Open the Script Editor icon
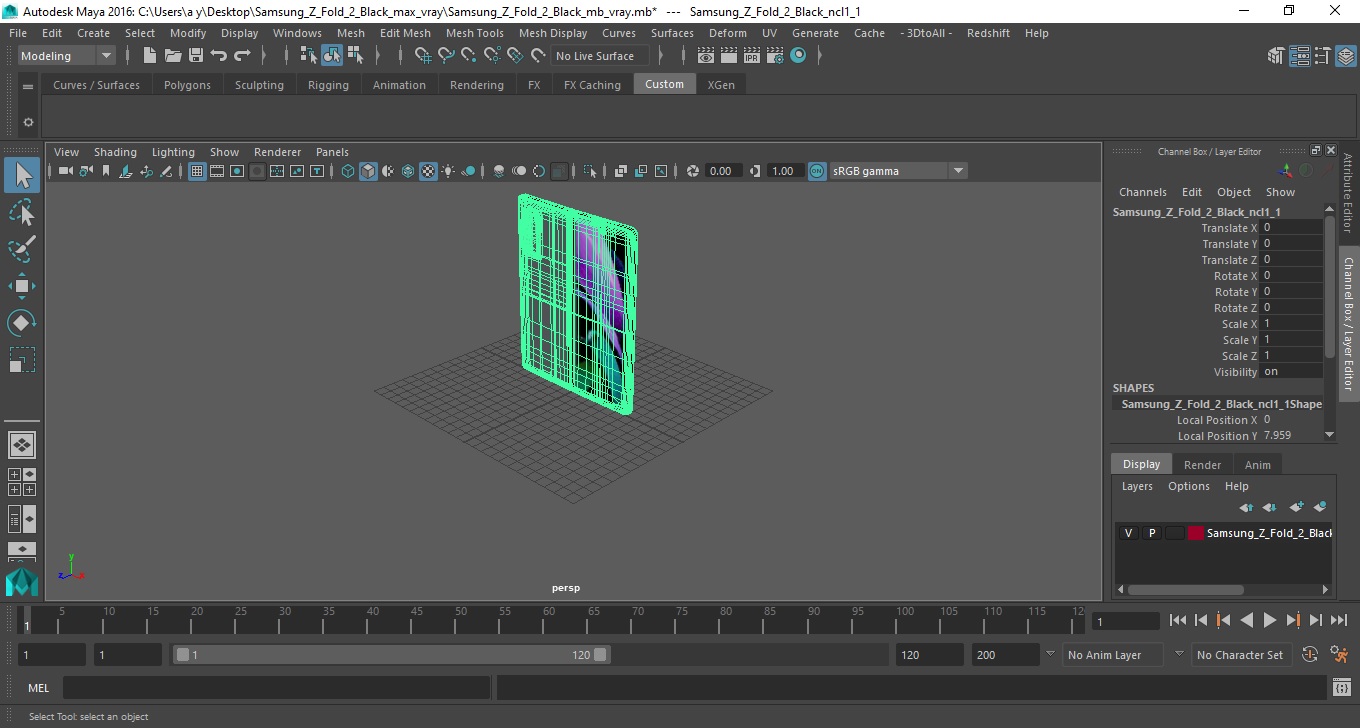1360x728 pixels. (x=1342, y=688)
